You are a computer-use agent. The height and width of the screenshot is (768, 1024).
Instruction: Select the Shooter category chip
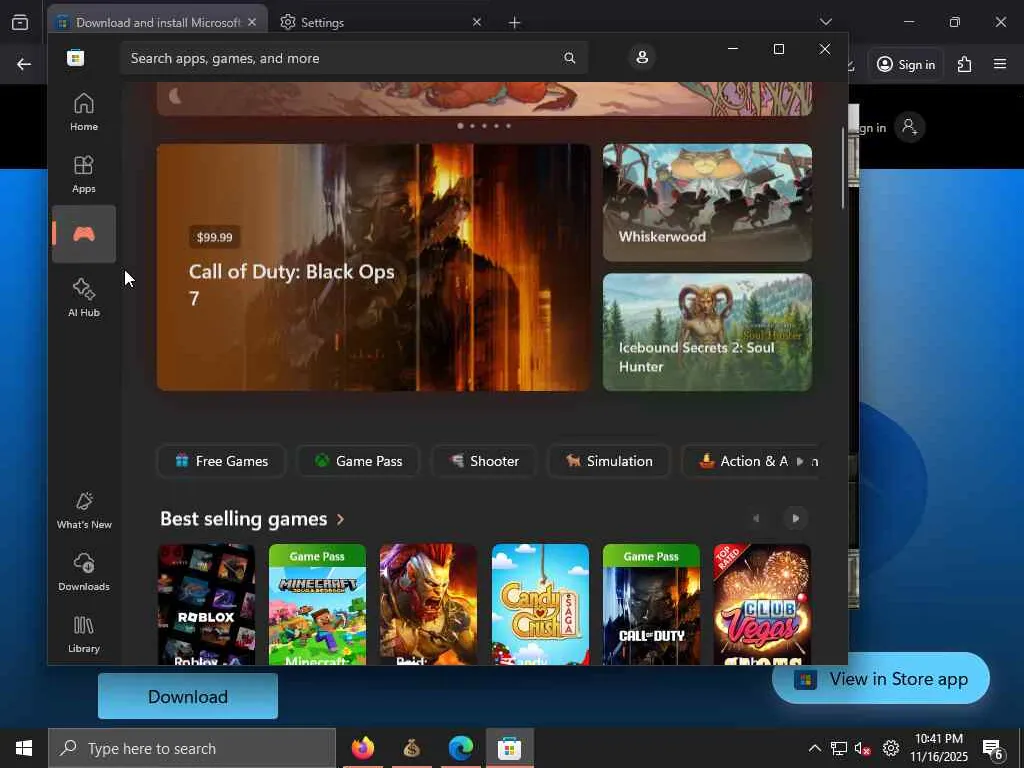[484, 461]
